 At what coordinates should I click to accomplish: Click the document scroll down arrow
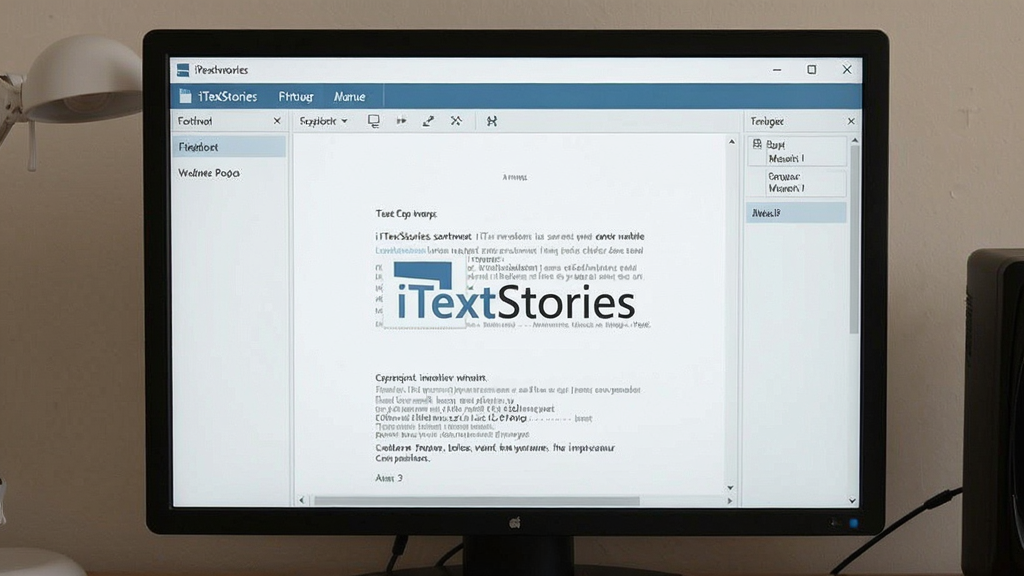[x=730, y=488]
